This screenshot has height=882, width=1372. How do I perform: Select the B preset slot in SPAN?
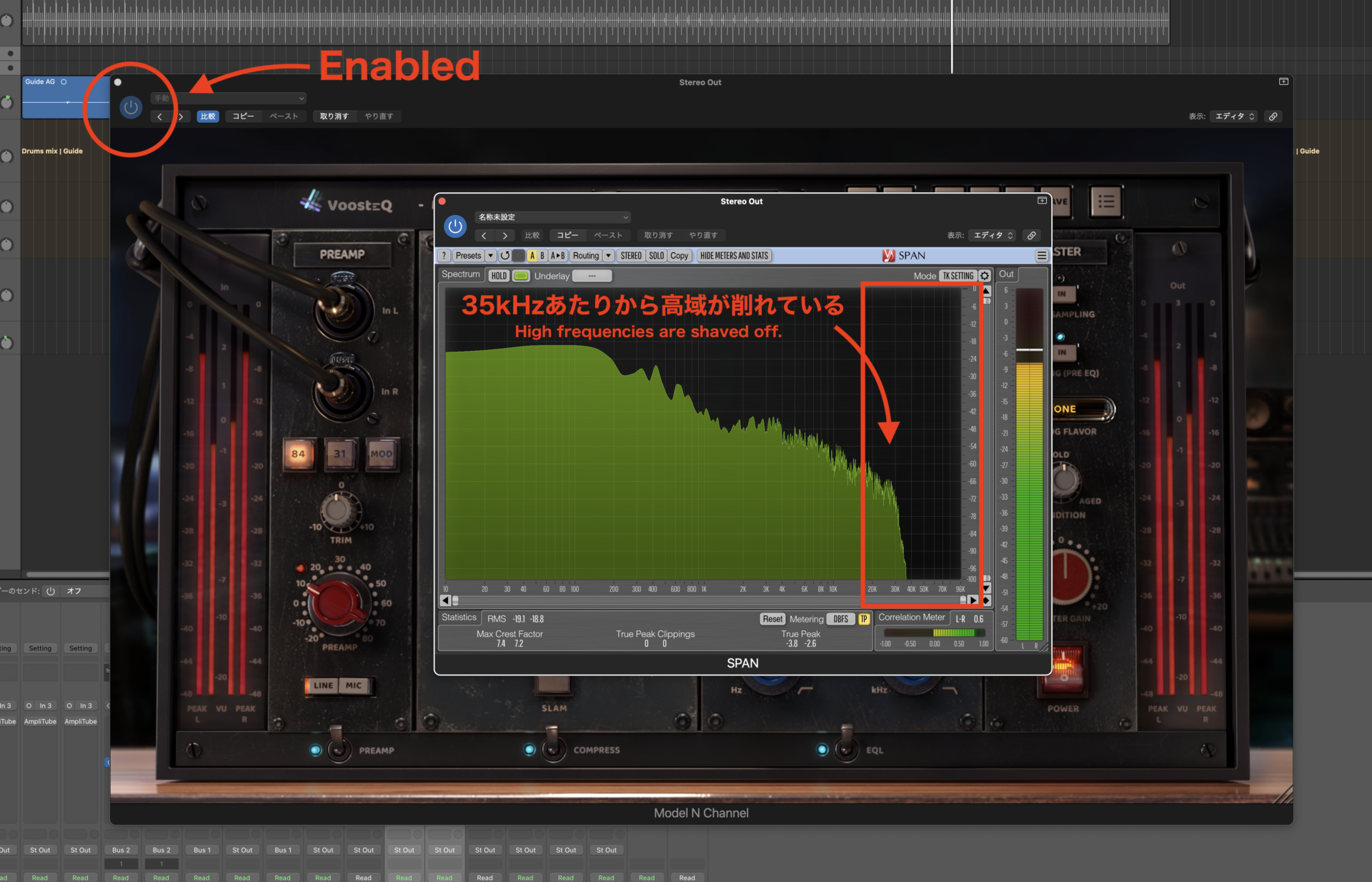(542, 256)
